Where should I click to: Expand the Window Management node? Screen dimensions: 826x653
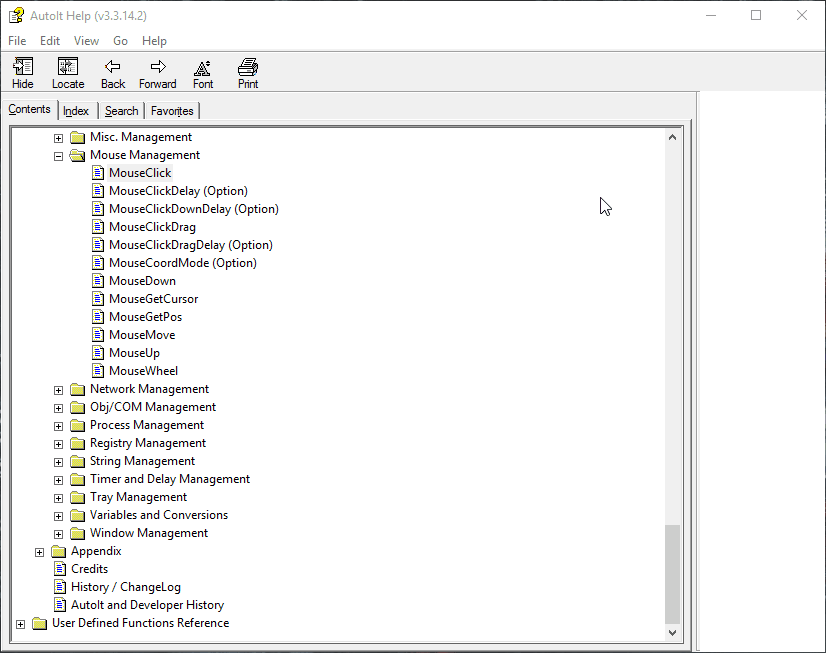pyautogui.click(x=58, y=534)
